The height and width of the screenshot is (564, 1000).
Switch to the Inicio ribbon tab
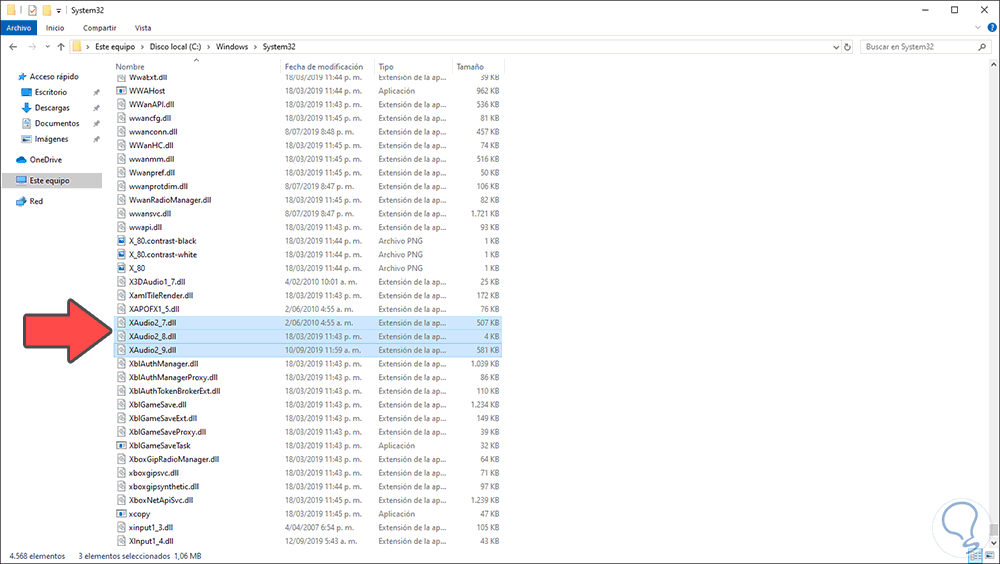[55, 28]
